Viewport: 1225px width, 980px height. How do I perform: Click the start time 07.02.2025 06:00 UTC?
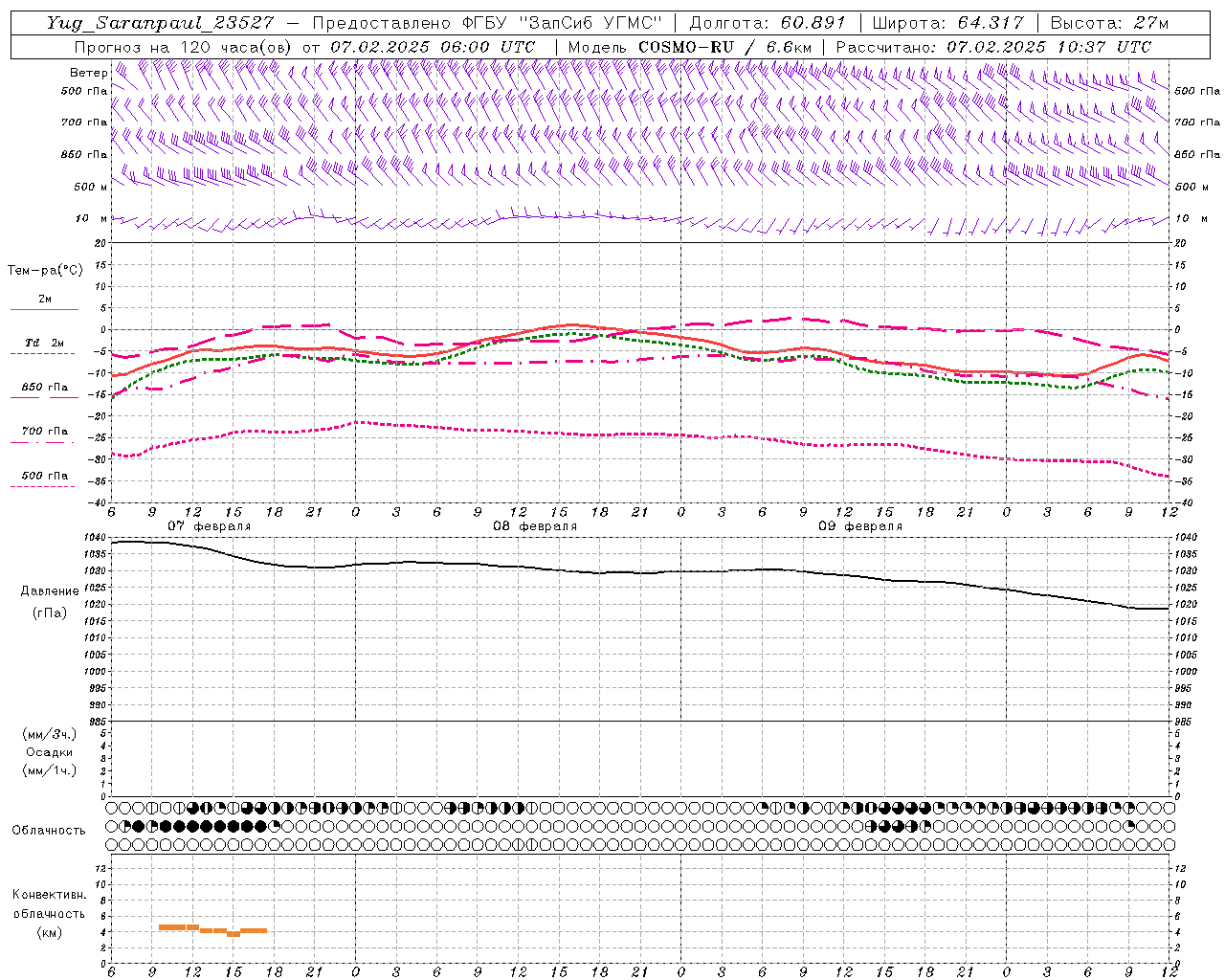coord(433,47)
